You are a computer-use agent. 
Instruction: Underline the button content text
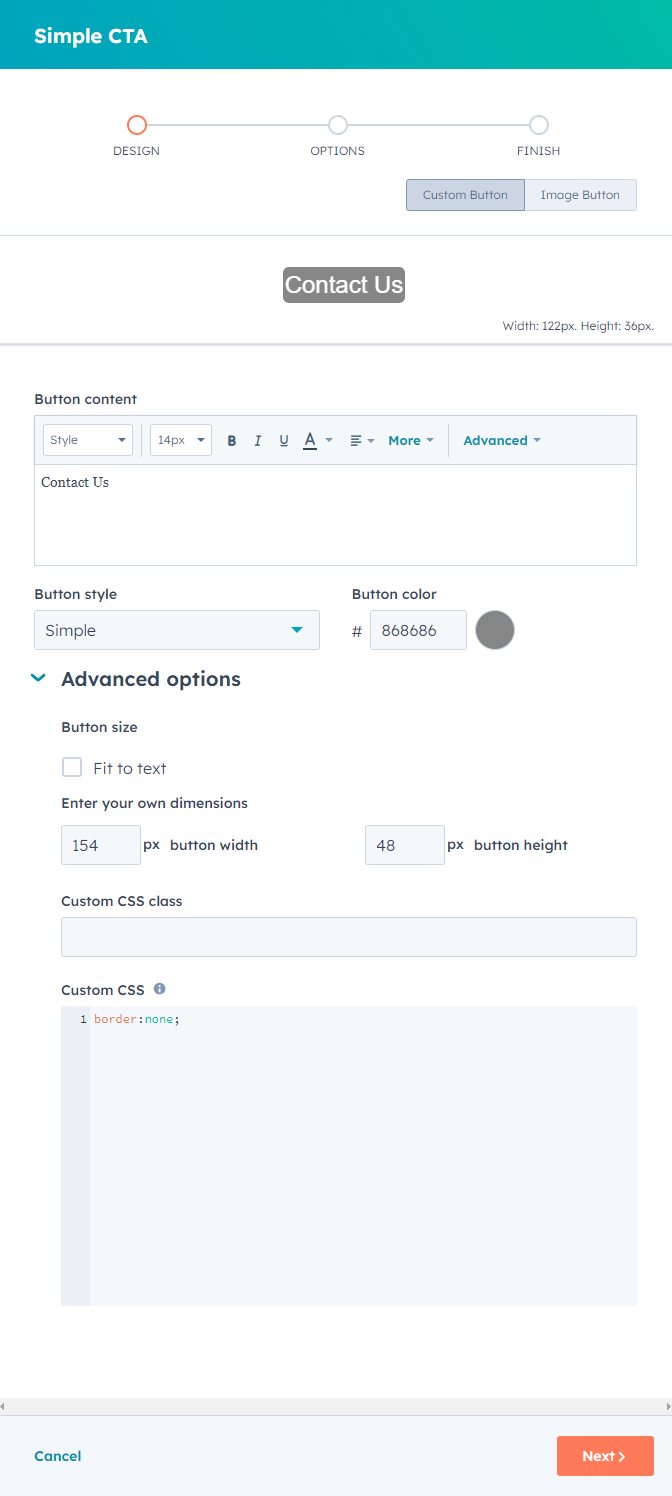pos(283,440)
